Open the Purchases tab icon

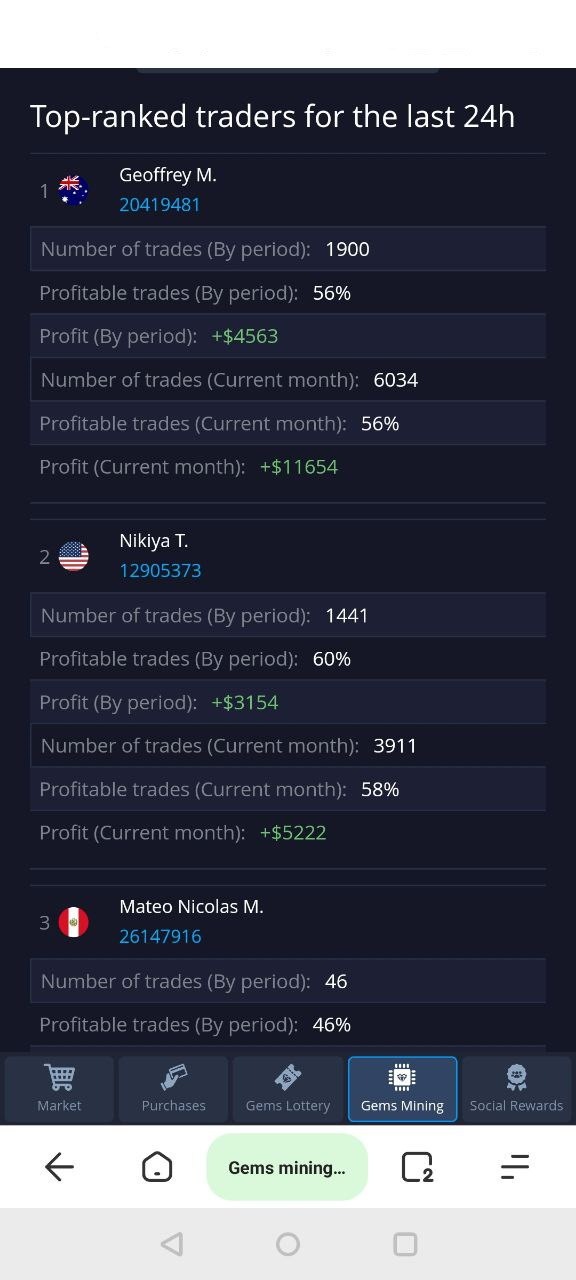click(173, 1077)
